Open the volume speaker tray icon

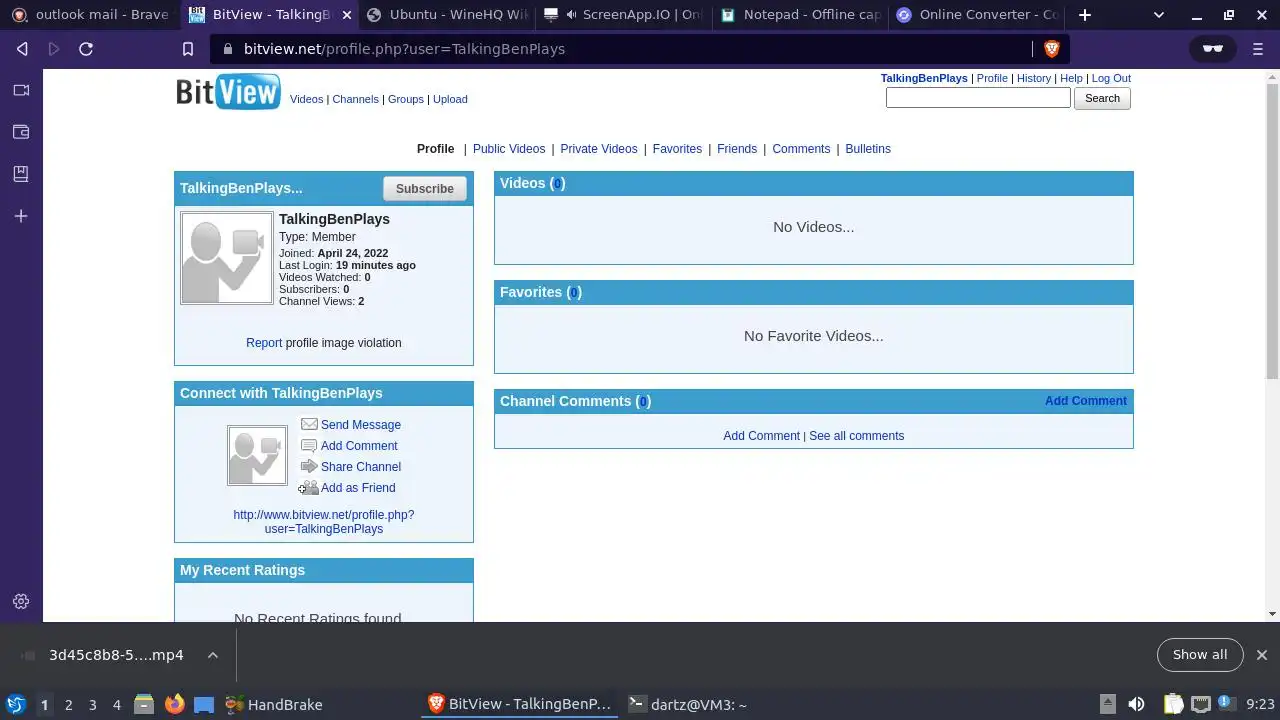[x=1136, y=705]
